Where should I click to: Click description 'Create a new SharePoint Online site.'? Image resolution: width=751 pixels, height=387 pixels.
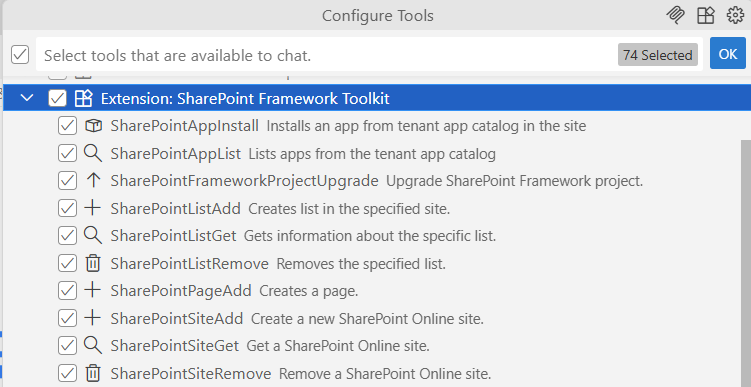tap(367, 319)
